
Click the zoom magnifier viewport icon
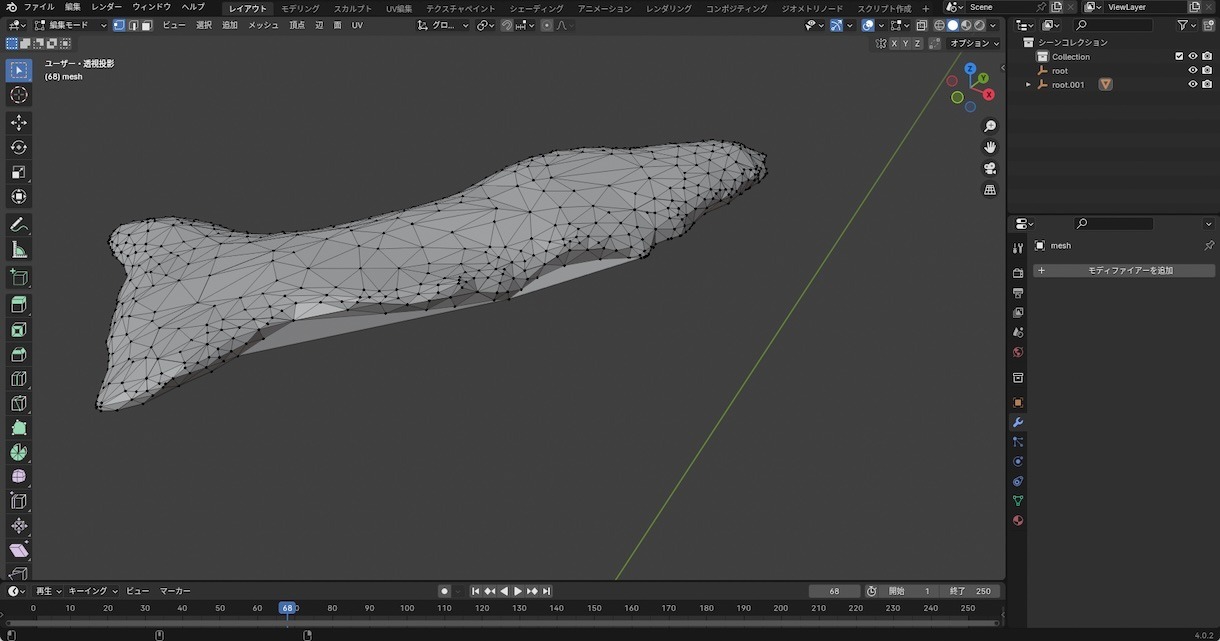click(990, 126)
